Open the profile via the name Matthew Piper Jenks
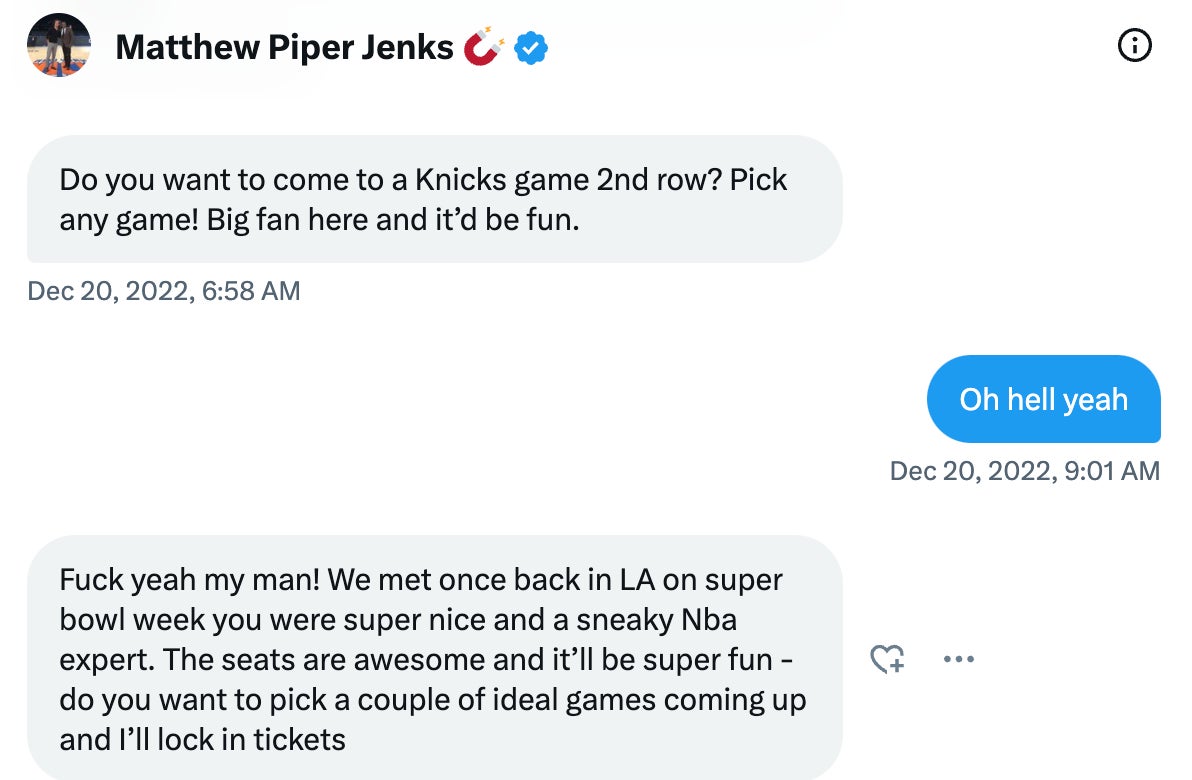This screenshot has width=1192, height=780. point(284,47)
